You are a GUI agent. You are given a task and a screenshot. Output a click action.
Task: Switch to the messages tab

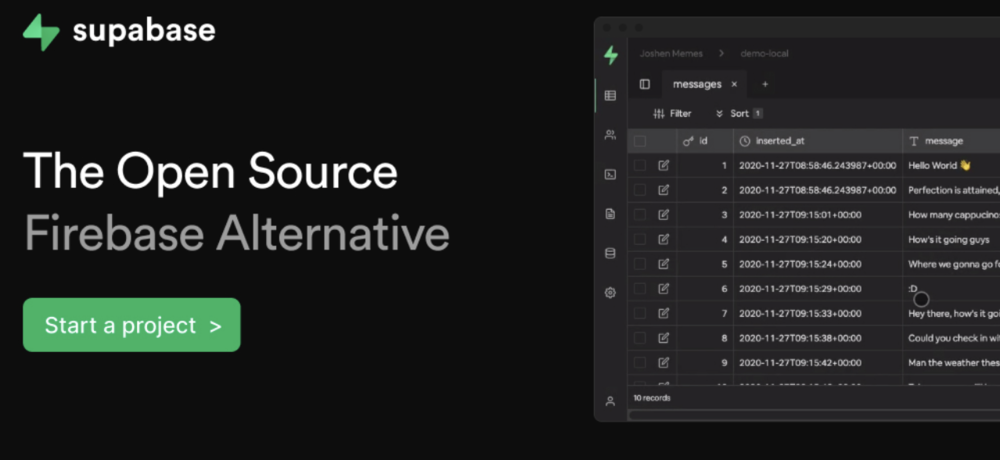(x=696, y=85)
